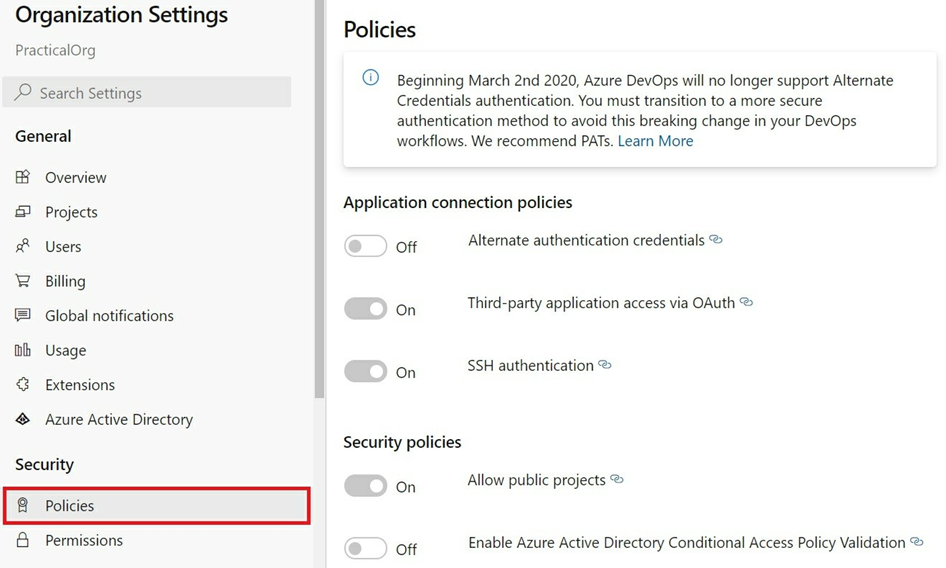Click the Permissions lock icon
946x568 pixels.
pos(22,540)
